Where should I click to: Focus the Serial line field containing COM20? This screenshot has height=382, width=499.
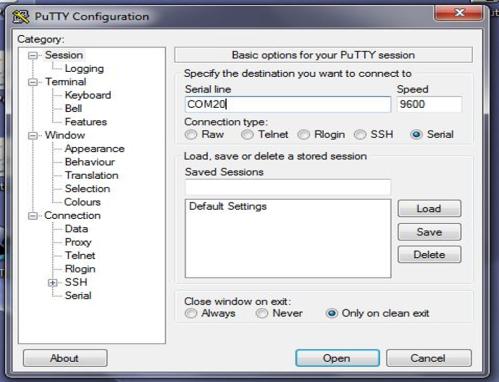(x=288, y=104)
